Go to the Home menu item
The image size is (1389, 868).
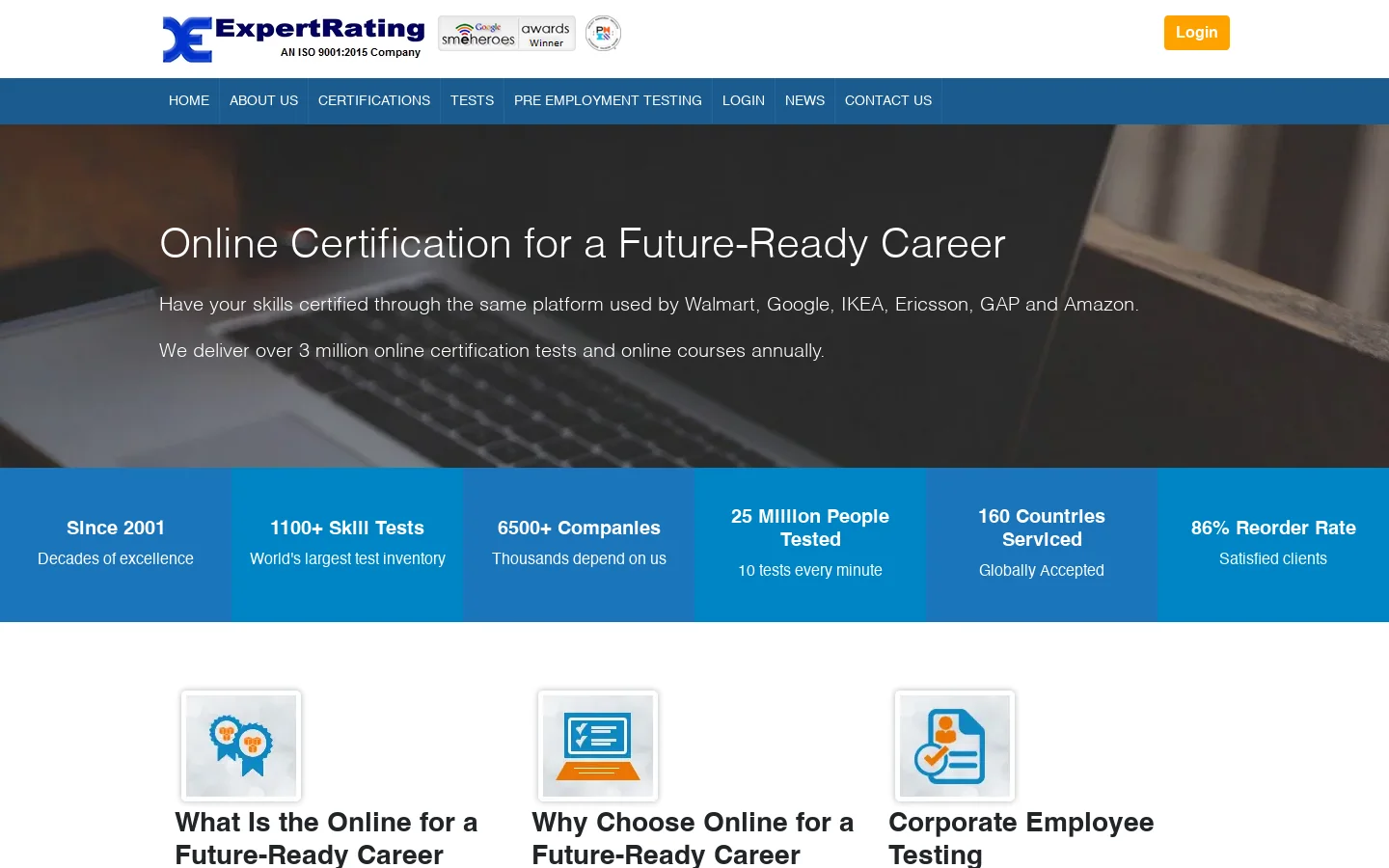point(189,100)
